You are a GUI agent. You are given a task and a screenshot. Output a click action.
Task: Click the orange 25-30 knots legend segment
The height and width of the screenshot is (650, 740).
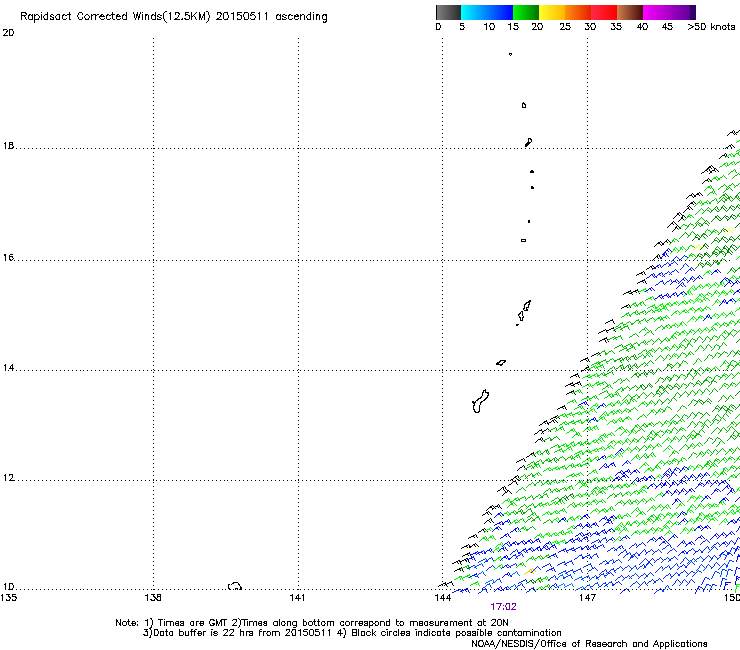point(578,12)
